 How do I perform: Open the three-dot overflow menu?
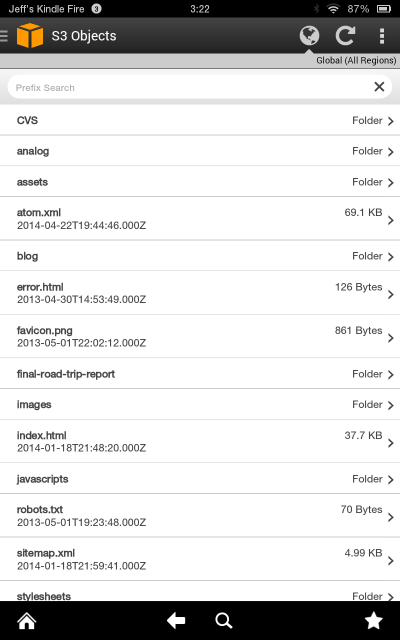click(382, 36)
